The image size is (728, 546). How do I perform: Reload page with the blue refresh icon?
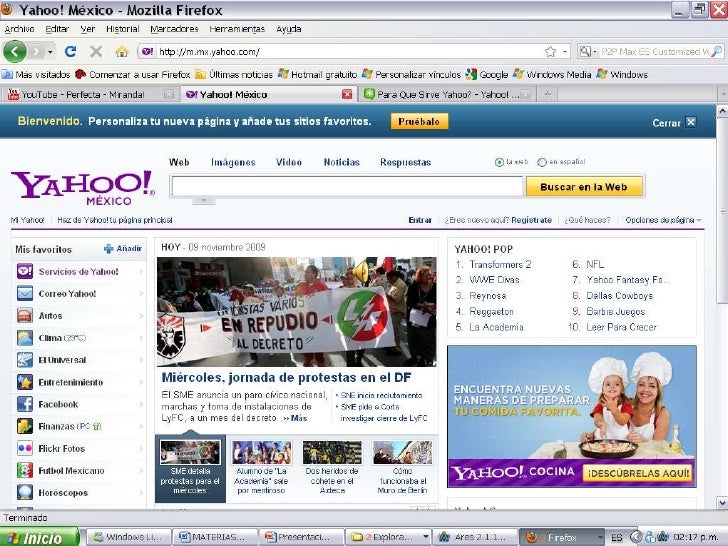pos(70,51)
